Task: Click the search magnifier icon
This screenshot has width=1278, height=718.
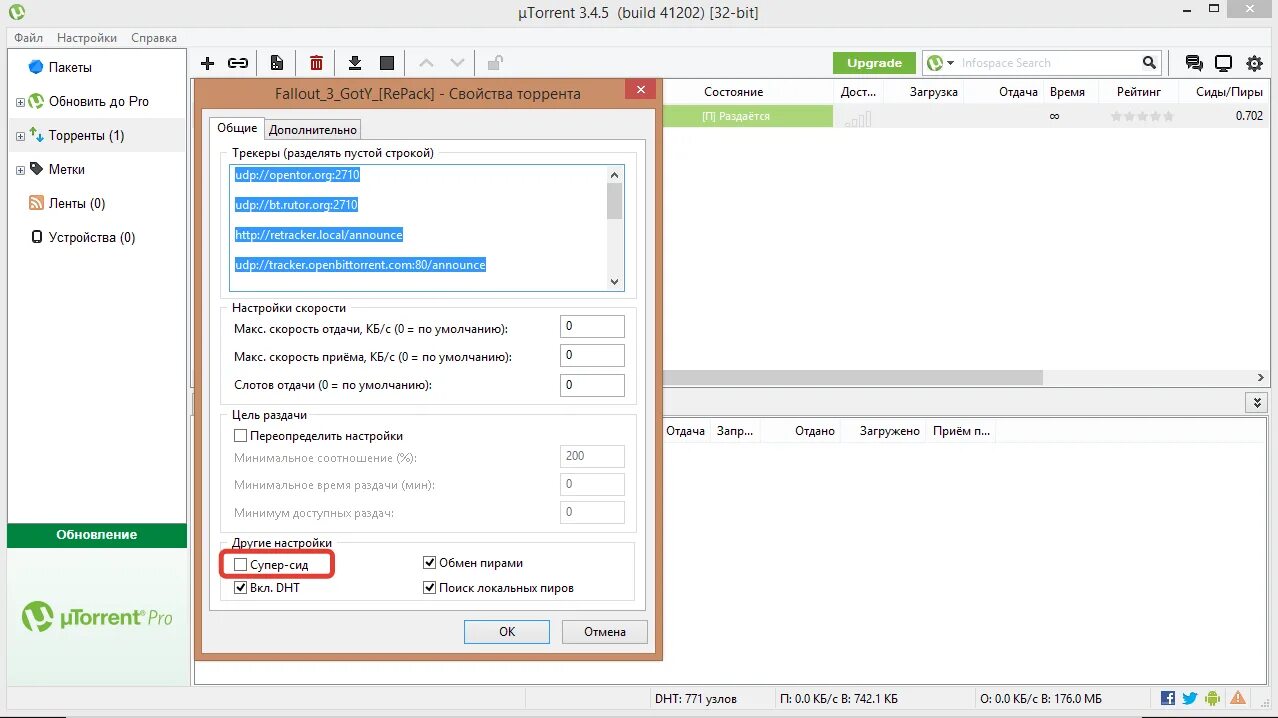Action: (1150, 63)
